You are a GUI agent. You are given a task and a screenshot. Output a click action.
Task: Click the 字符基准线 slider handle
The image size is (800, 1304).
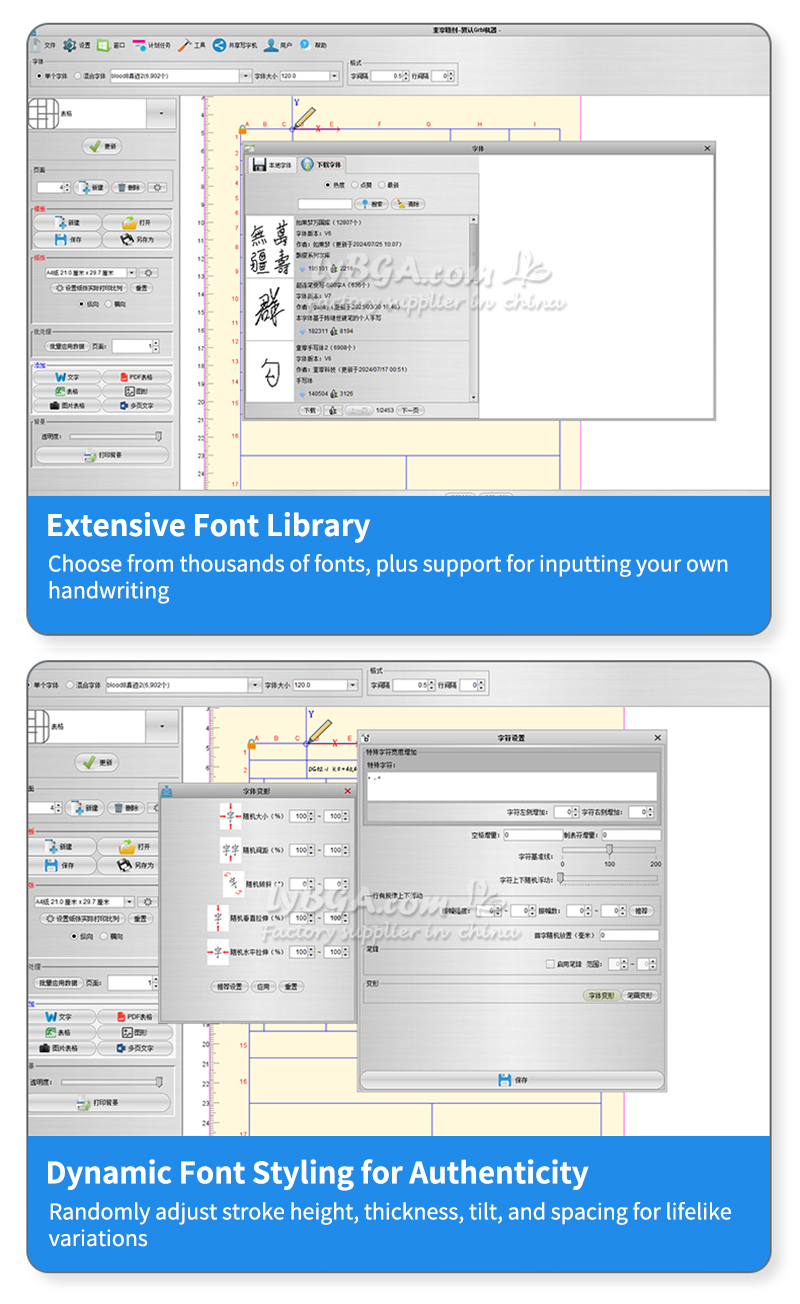click(x=609, y=849)
